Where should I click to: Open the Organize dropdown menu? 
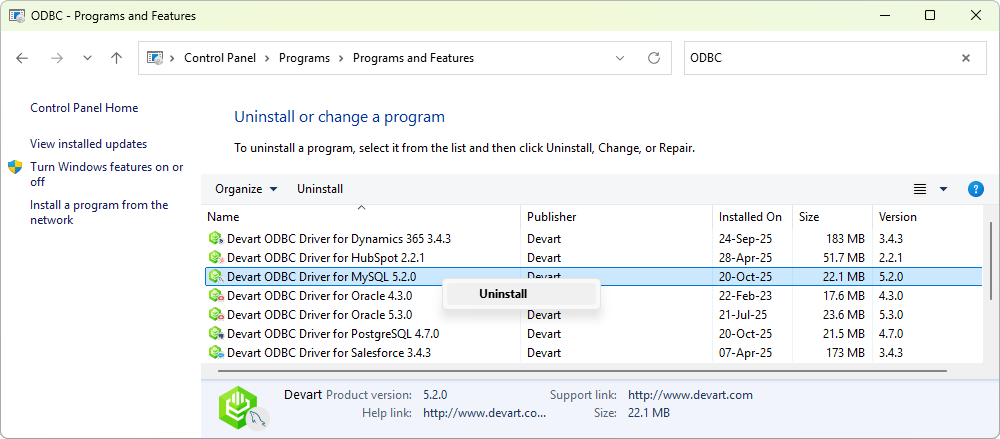tap(246, 189)
